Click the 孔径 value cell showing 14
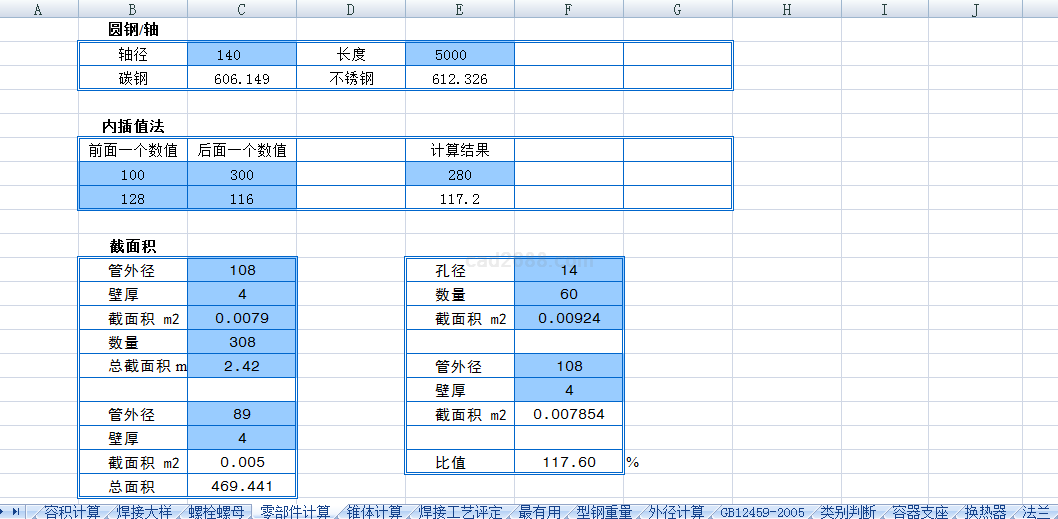Image resolution: width=1058 pixels, height=519 pixels. point(569,270)
